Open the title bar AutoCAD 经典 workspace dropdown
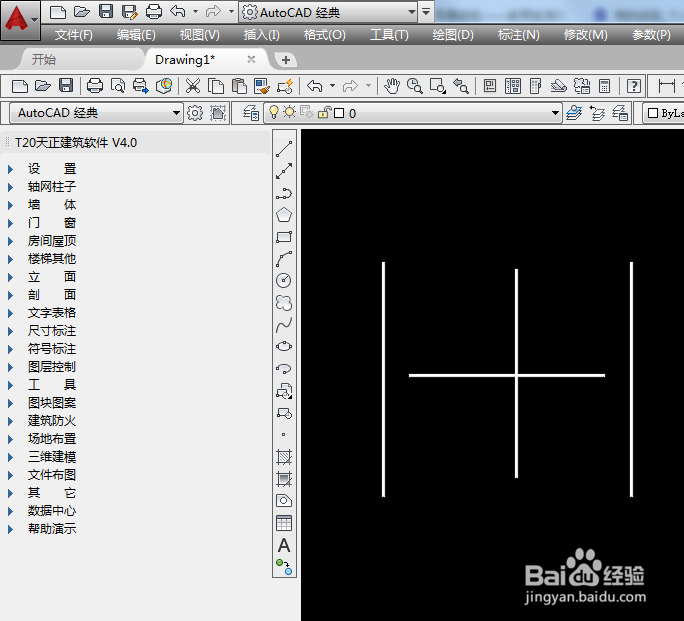The height and width of the screenshot is (621, 684). pyautogui.click(x=411, y=12)
